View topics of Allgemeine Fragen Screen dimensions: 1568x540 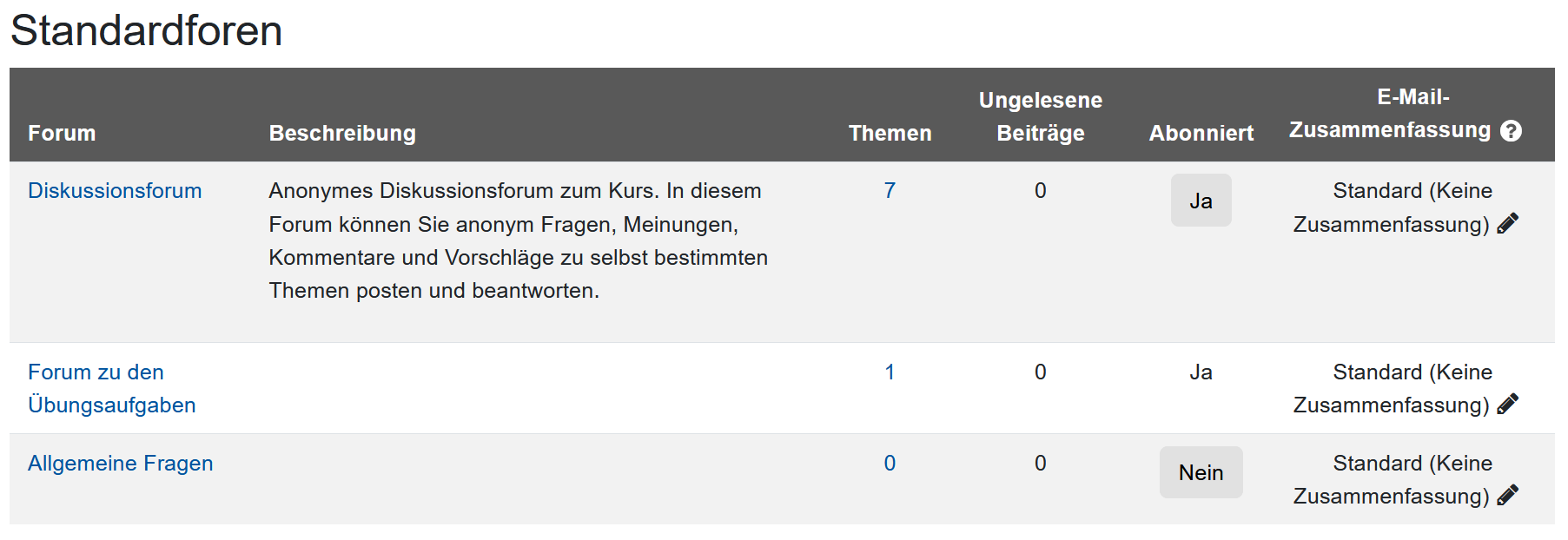click(121, 463)
